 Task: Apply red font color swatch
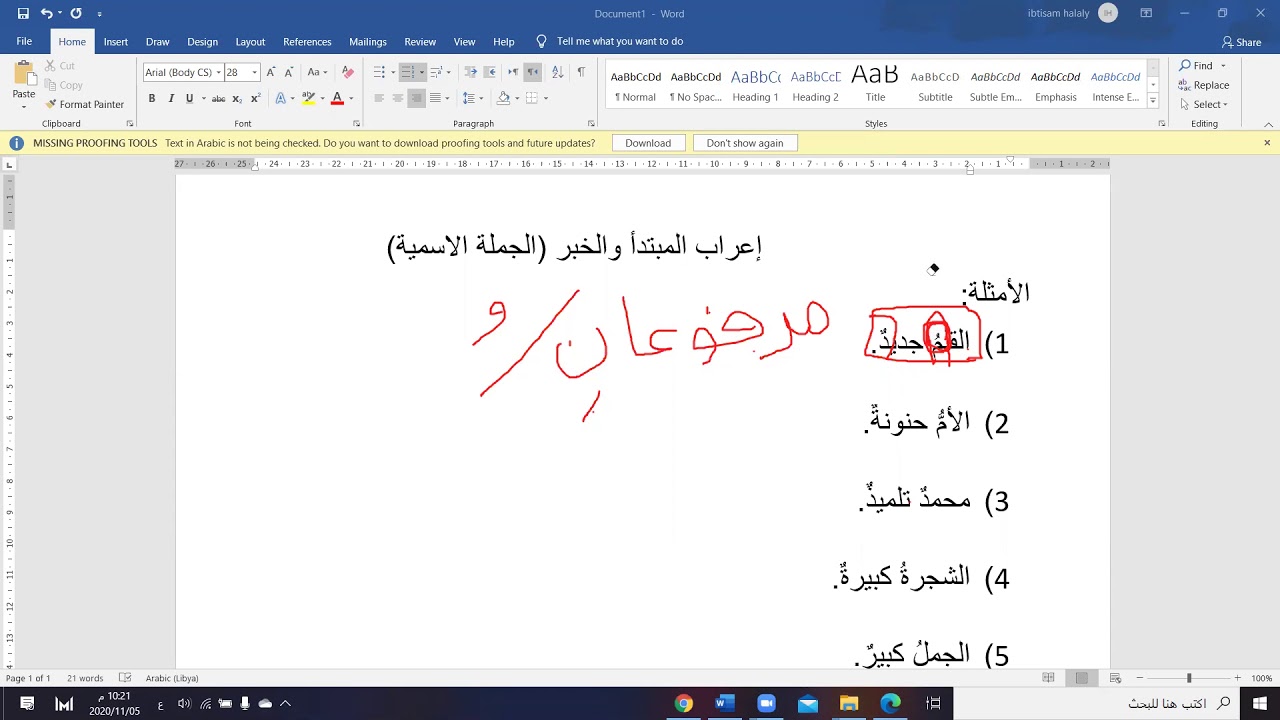coord(337,98)
